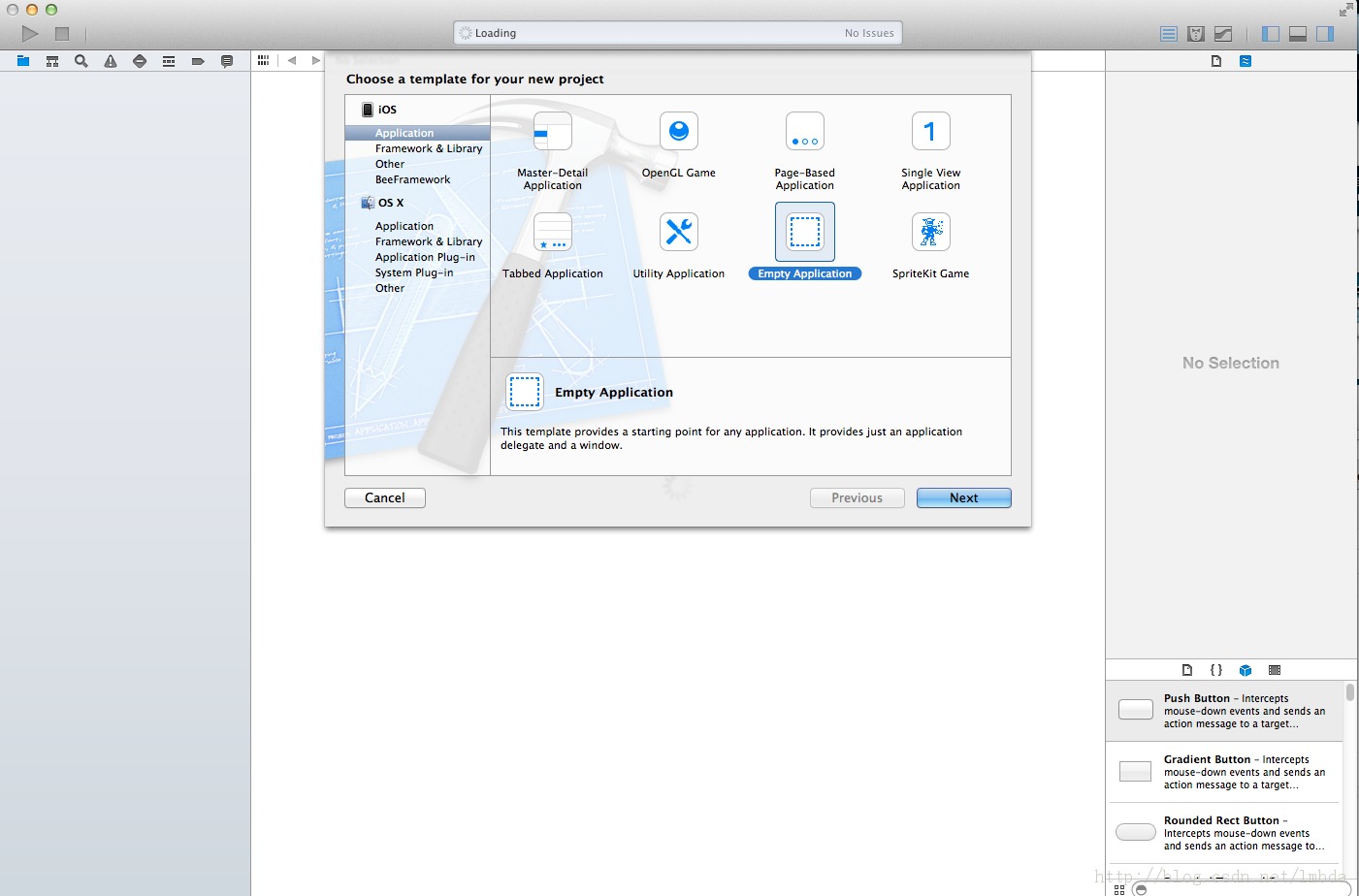Select System Plug-in category

[x=414, y=272]
